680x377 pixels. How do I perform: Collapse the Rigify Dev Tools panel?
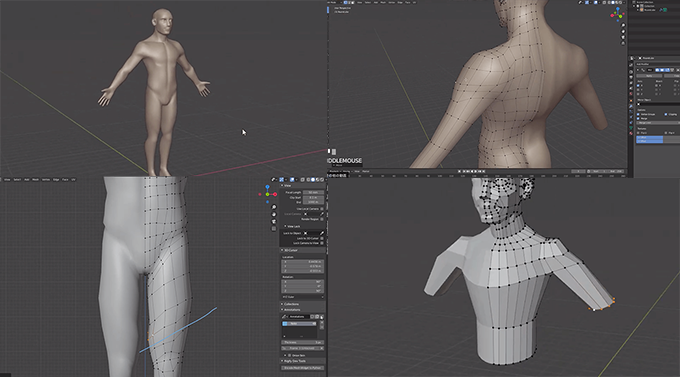[282, 361]
